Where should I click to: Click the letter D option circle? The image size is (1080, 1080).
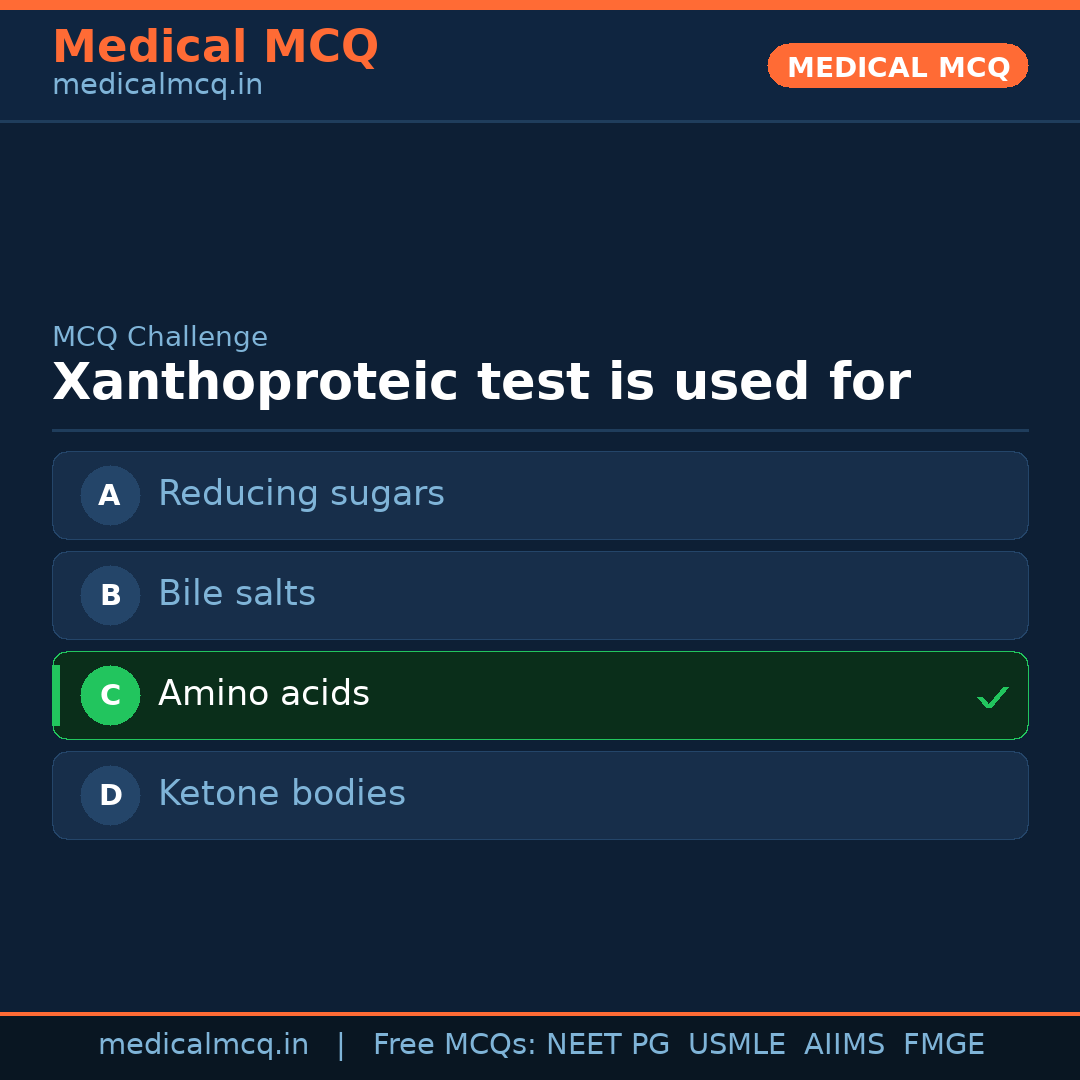point(110,795)
